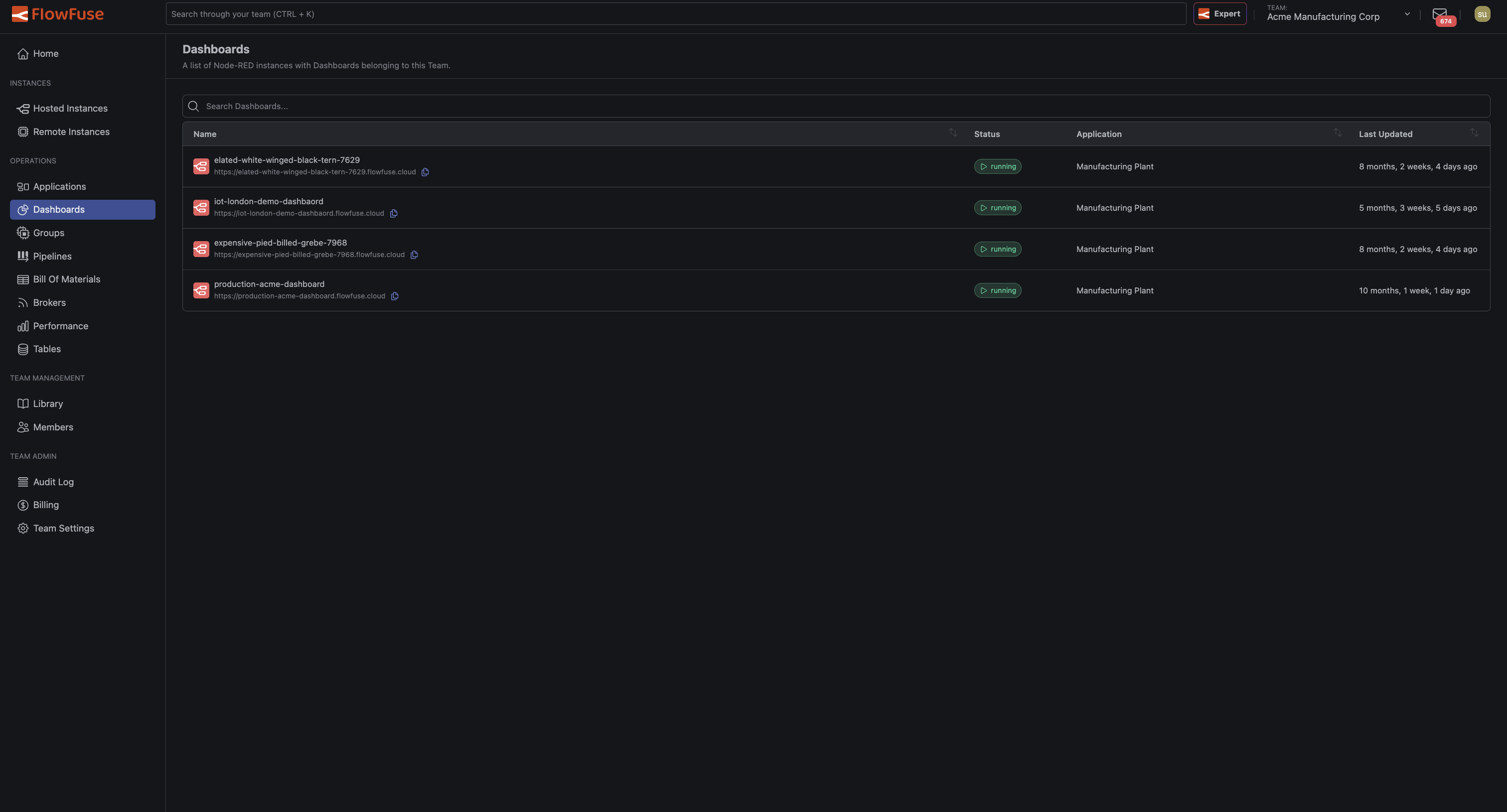The image size is (1507, 812).
Task: Click the Status column header
Action: pos(986,134)
